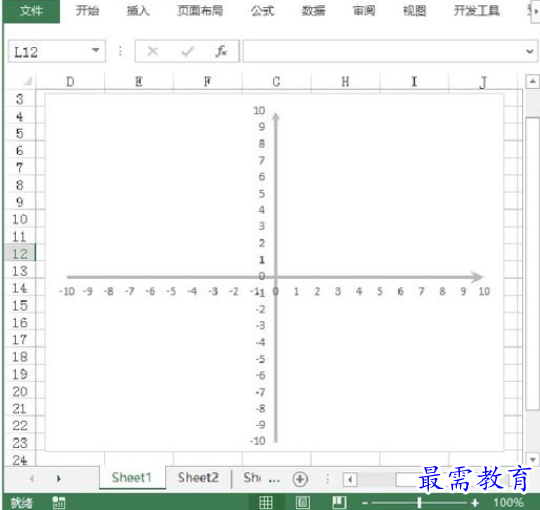The width and height of the screenshot is (540, 510).
Task: Select row 3 header
Action: [x=20, y=99]
